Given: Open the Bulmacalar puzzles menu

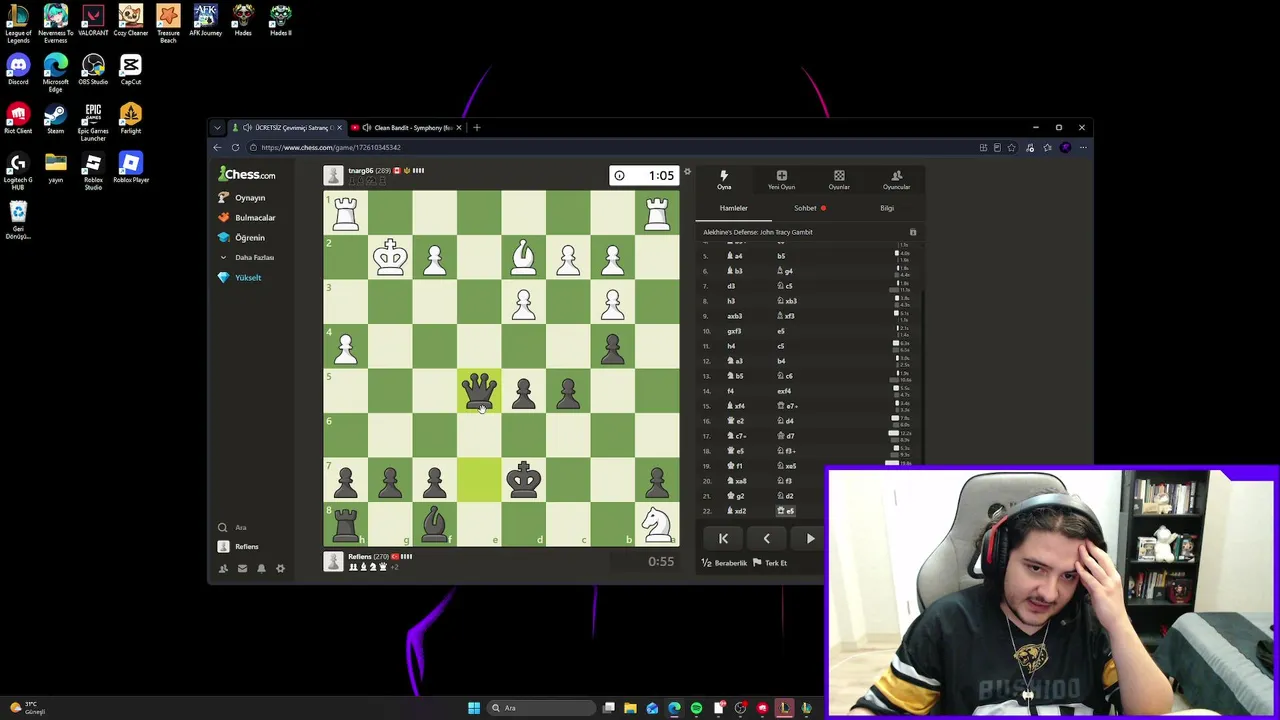Looking at the screenshot, I should pos(247,217).
